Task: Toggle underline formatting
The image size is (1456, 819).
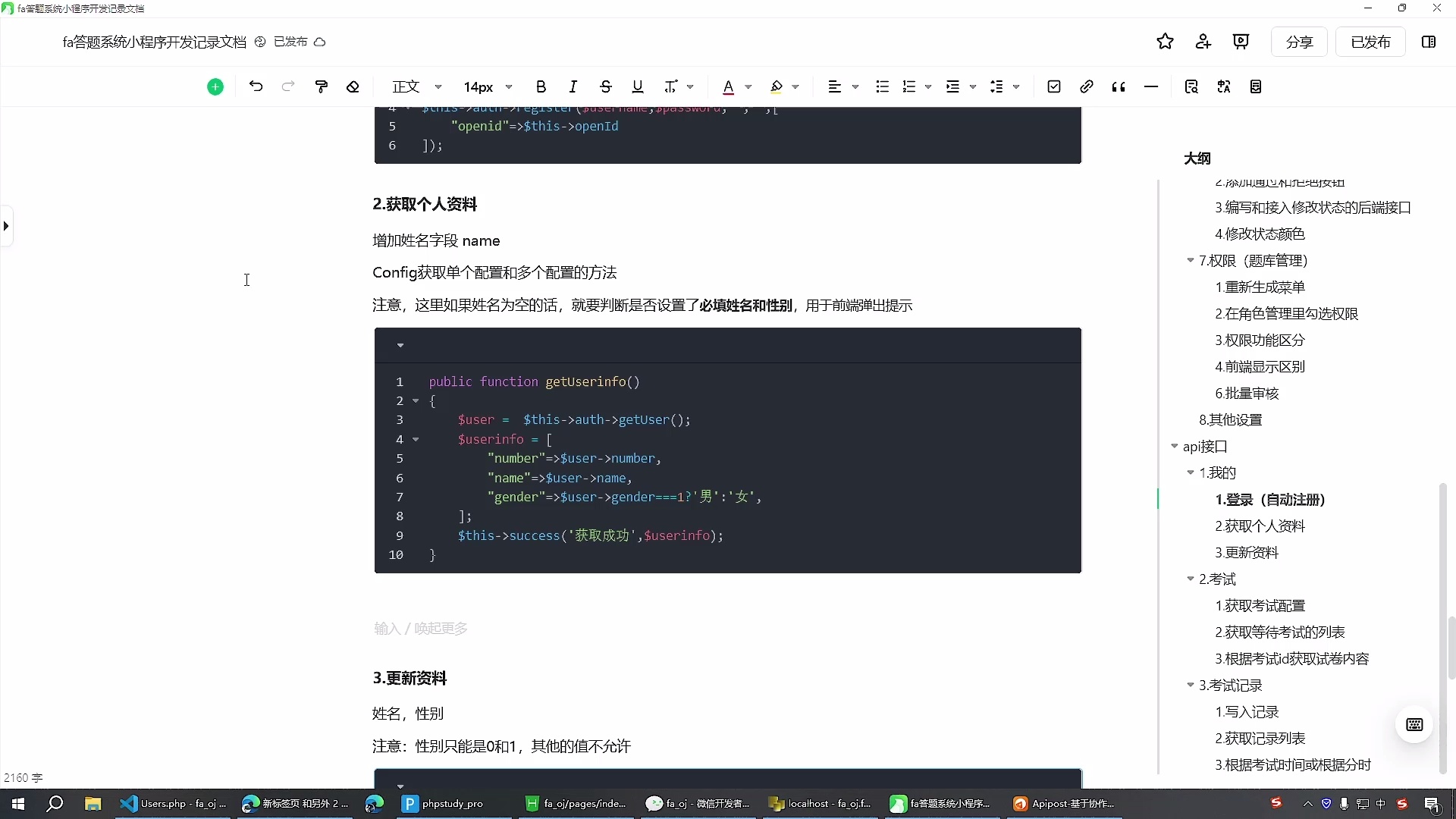Action: click(x=638, y=86)
